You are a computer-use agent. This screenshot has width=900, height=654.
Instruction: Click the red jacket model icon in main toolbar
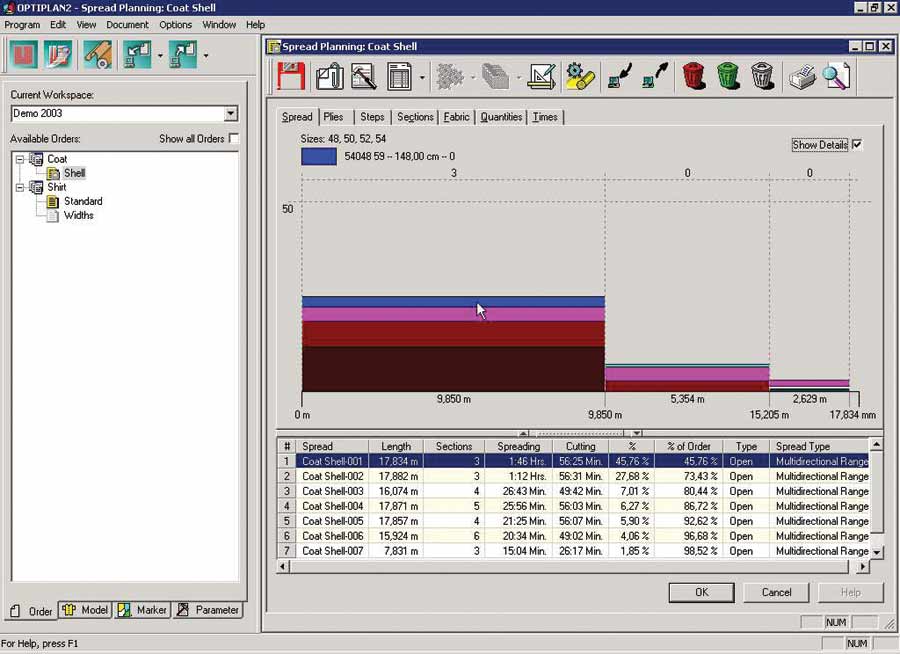coord(24,55)
